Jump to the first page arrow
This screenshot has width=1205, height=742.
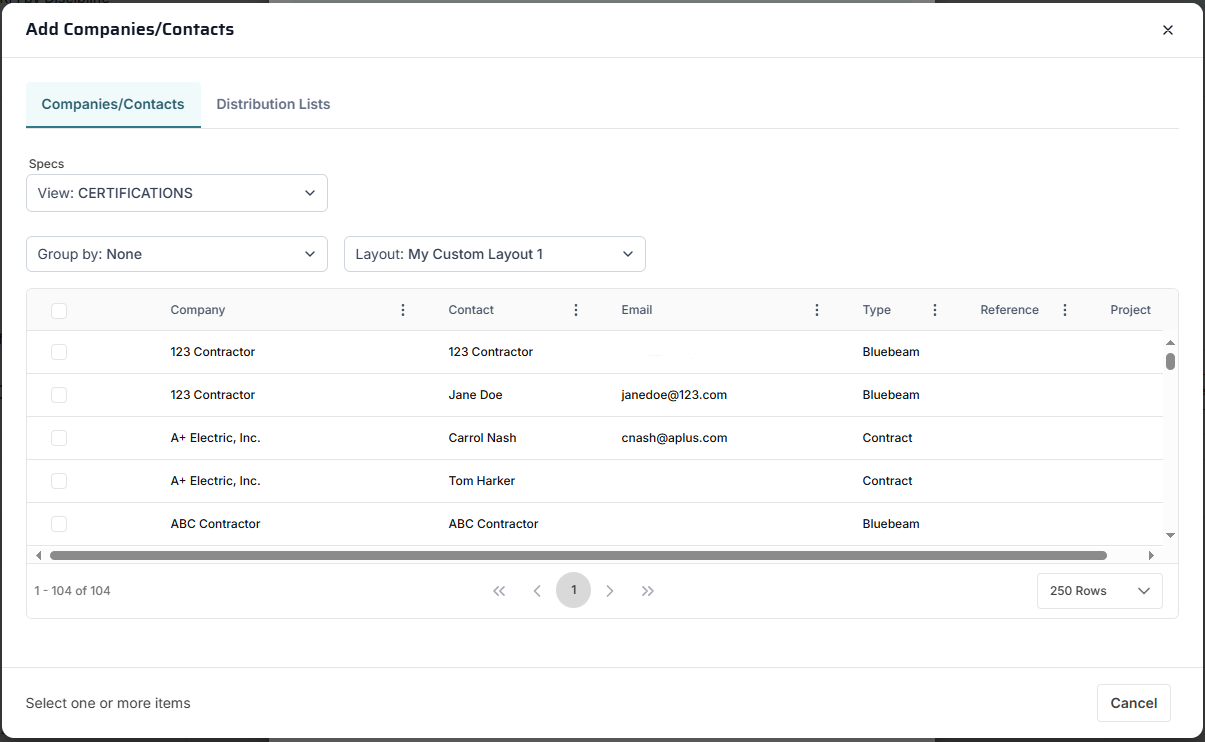tap(499, 591)
